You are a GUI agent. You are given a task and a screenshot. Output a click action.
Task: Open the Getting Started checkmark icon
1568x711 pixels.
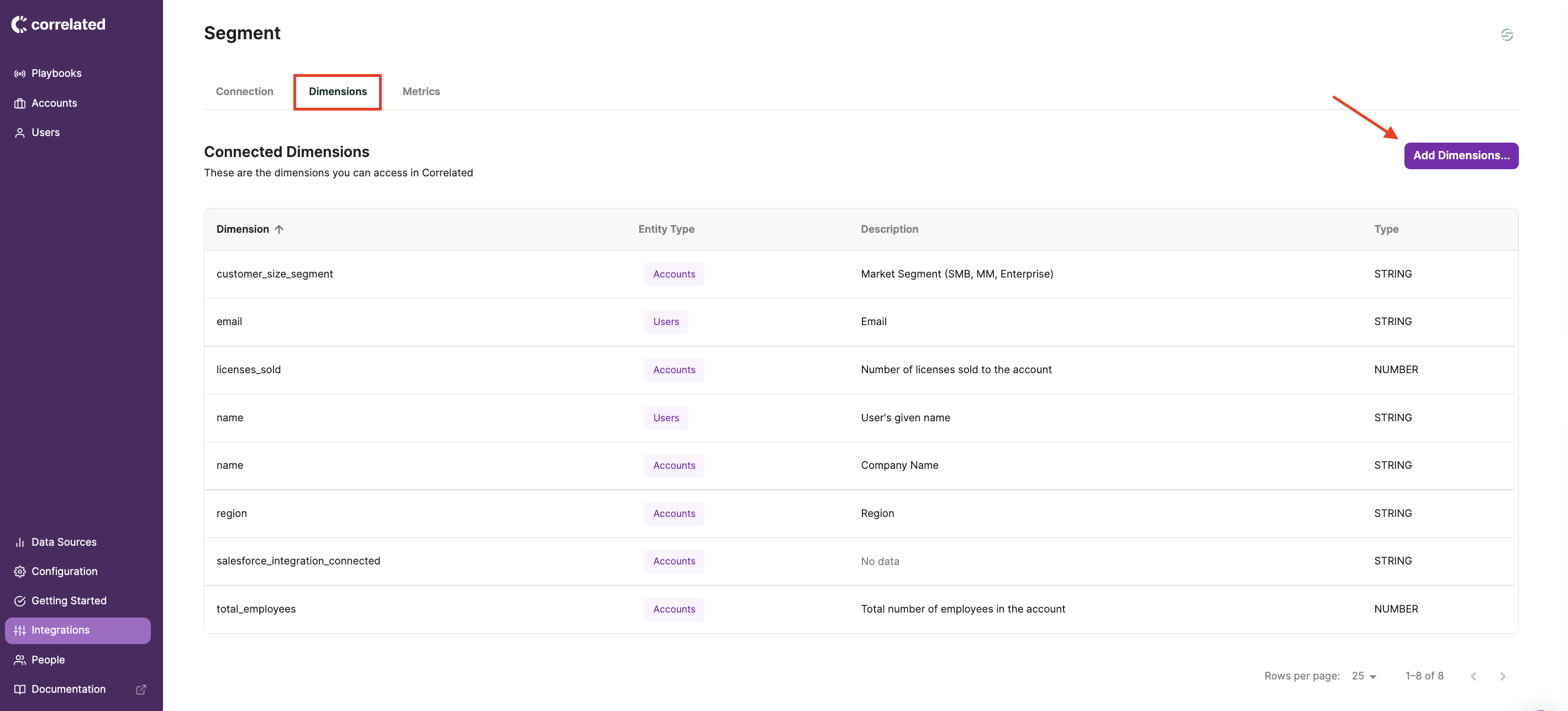coord(19,601)
